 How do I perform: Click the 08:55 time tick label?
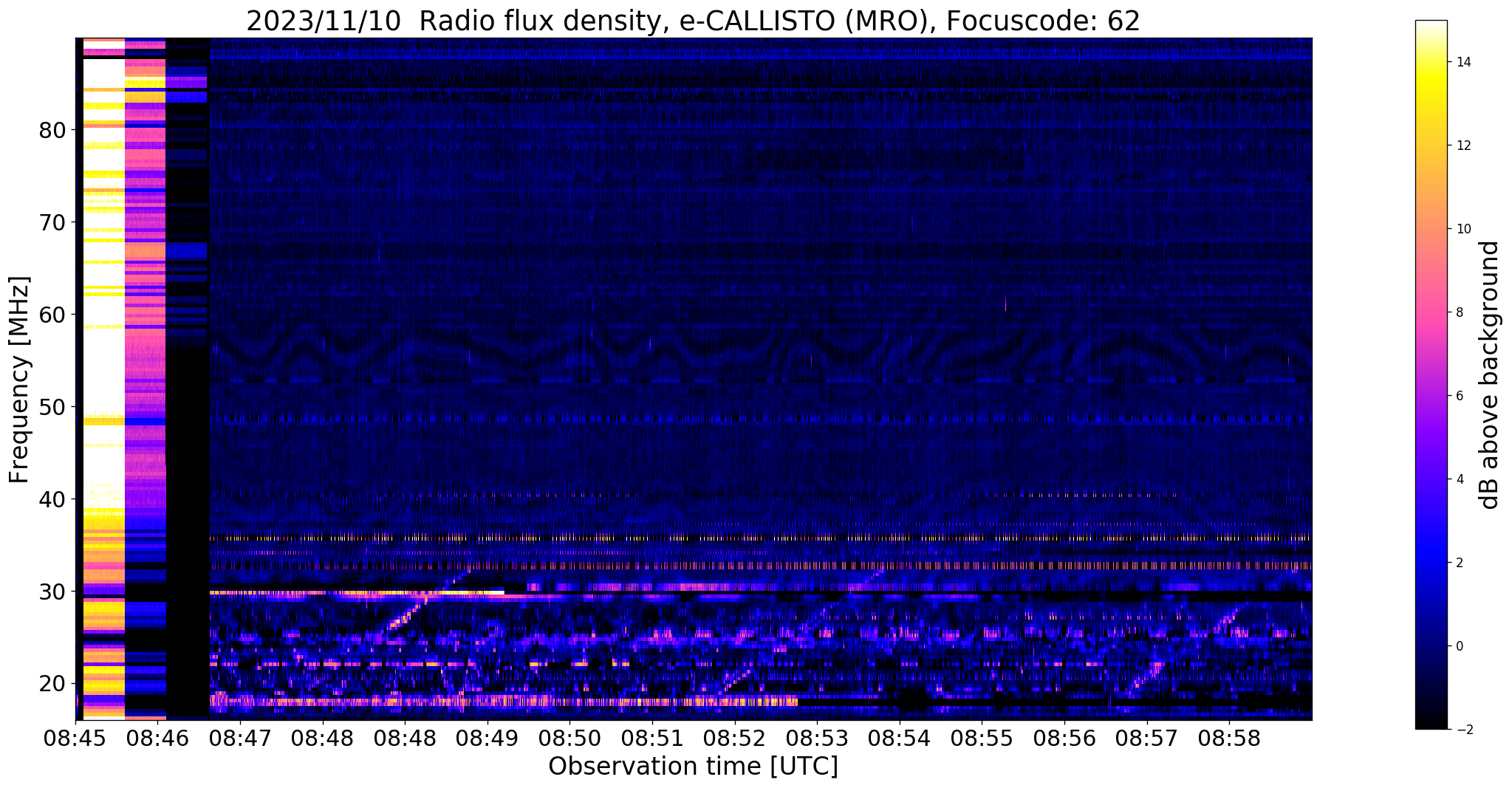[x=981, y=739]
